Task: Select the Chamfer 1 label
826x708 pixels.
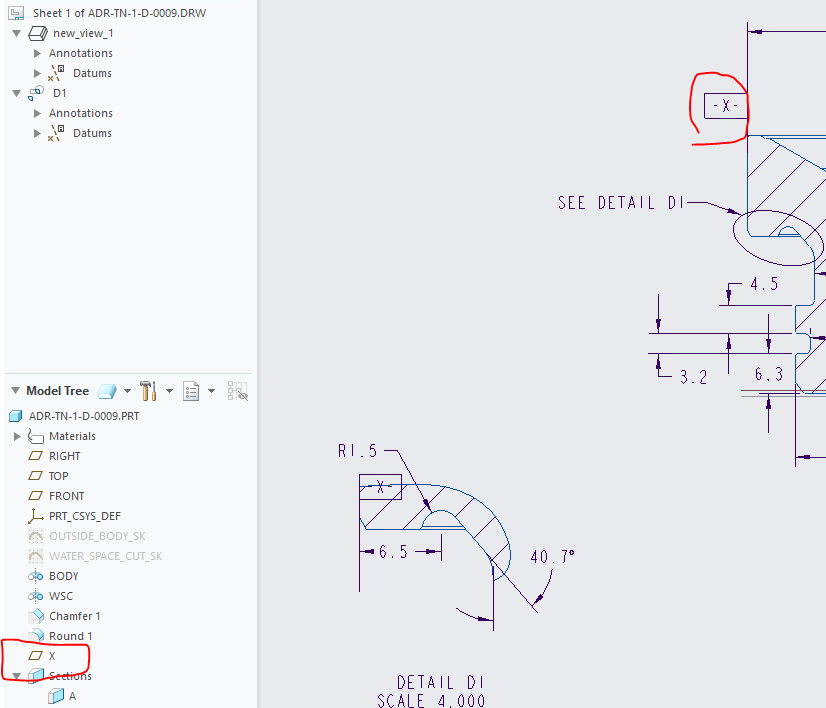Action: [x=75, y=616]
